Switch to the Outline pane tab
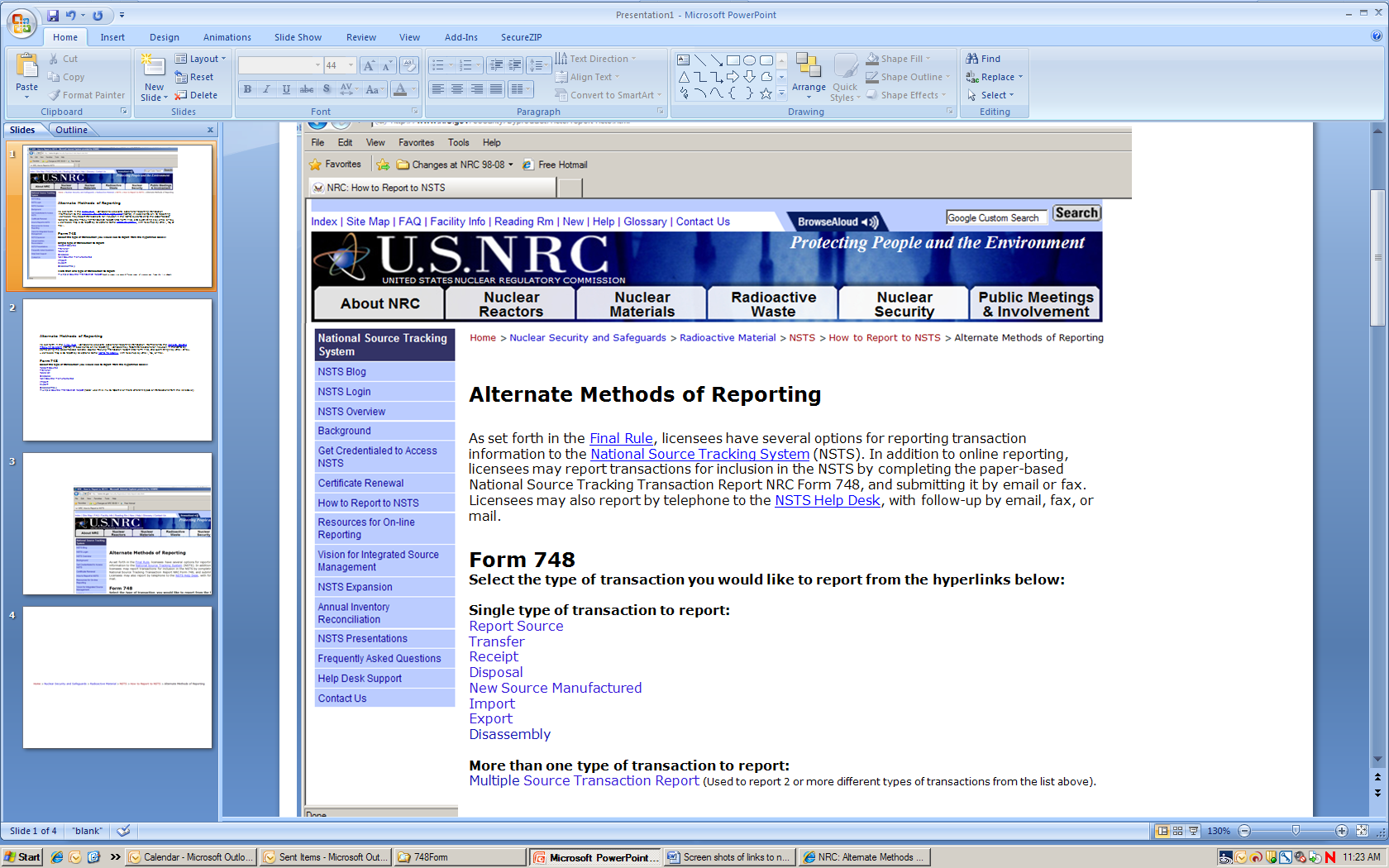Viewport: 1389px width, 868px height. 71,130
